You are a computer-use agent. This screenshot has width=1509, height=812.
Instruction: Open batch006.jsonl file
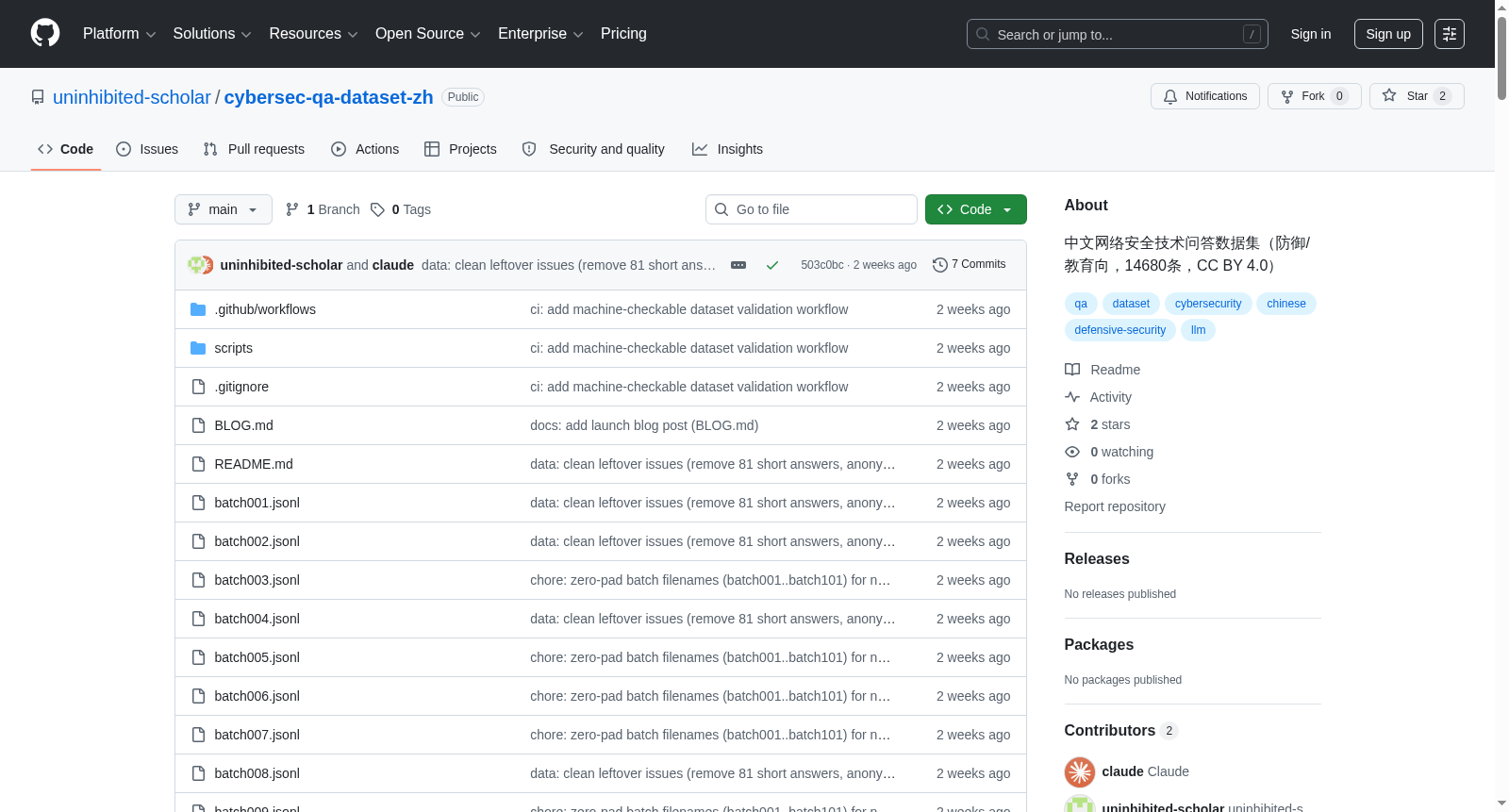tap(257, 696)
